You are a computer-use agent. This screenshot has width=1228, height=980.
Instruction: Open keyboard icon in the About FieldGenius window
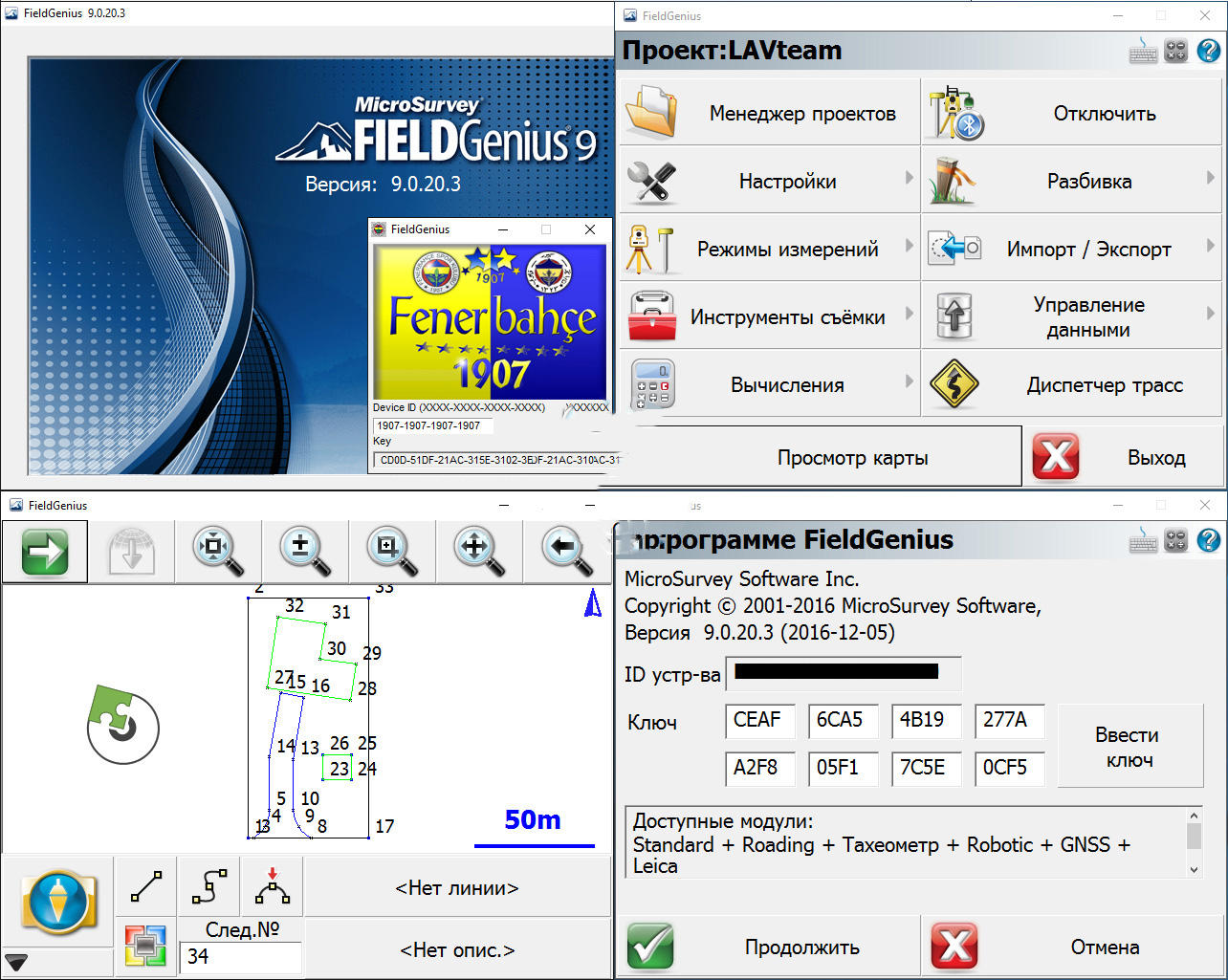pyautogui.click(x=1143, y=540)
